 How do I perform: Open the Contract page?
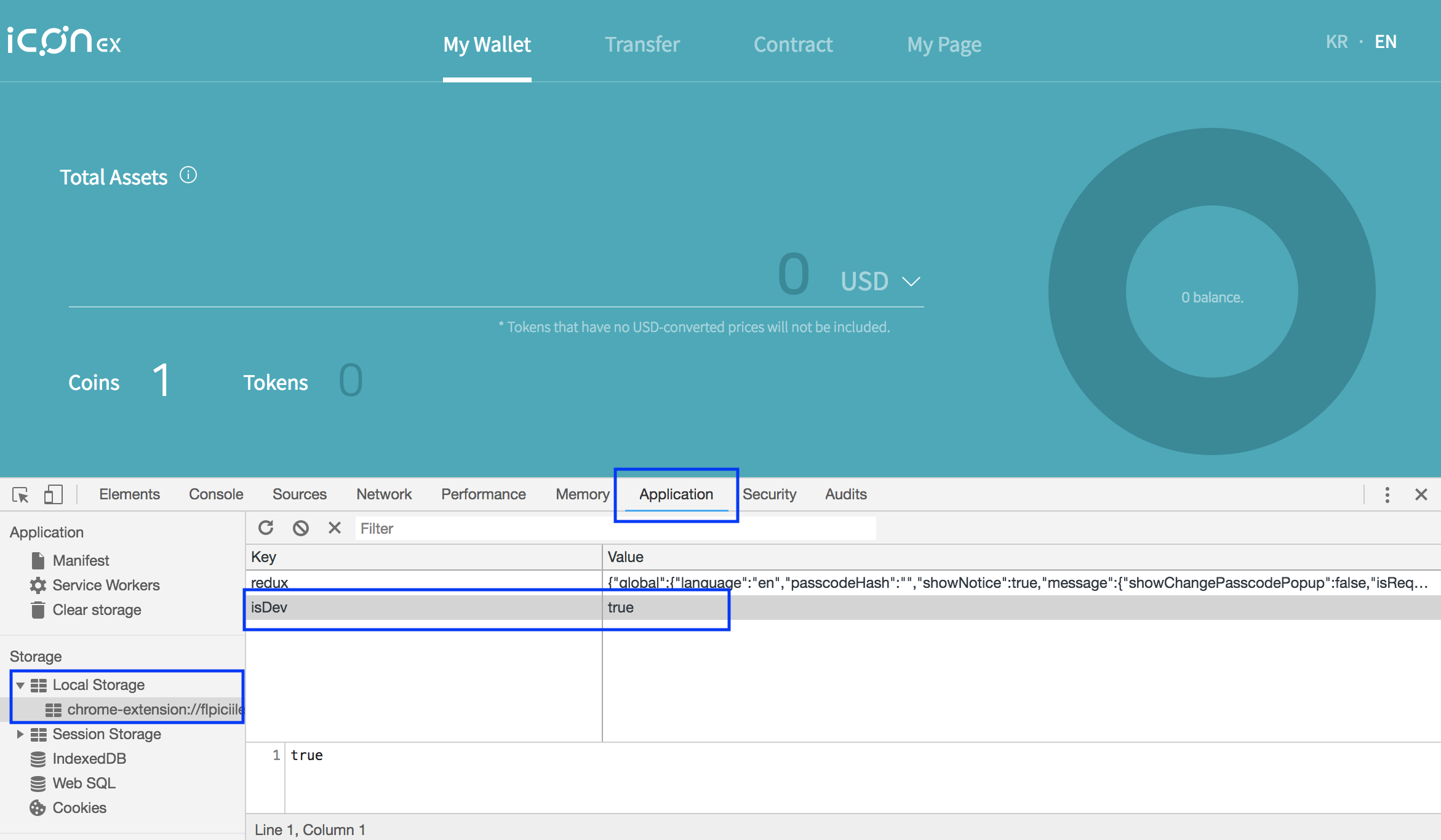coord(793,44)
